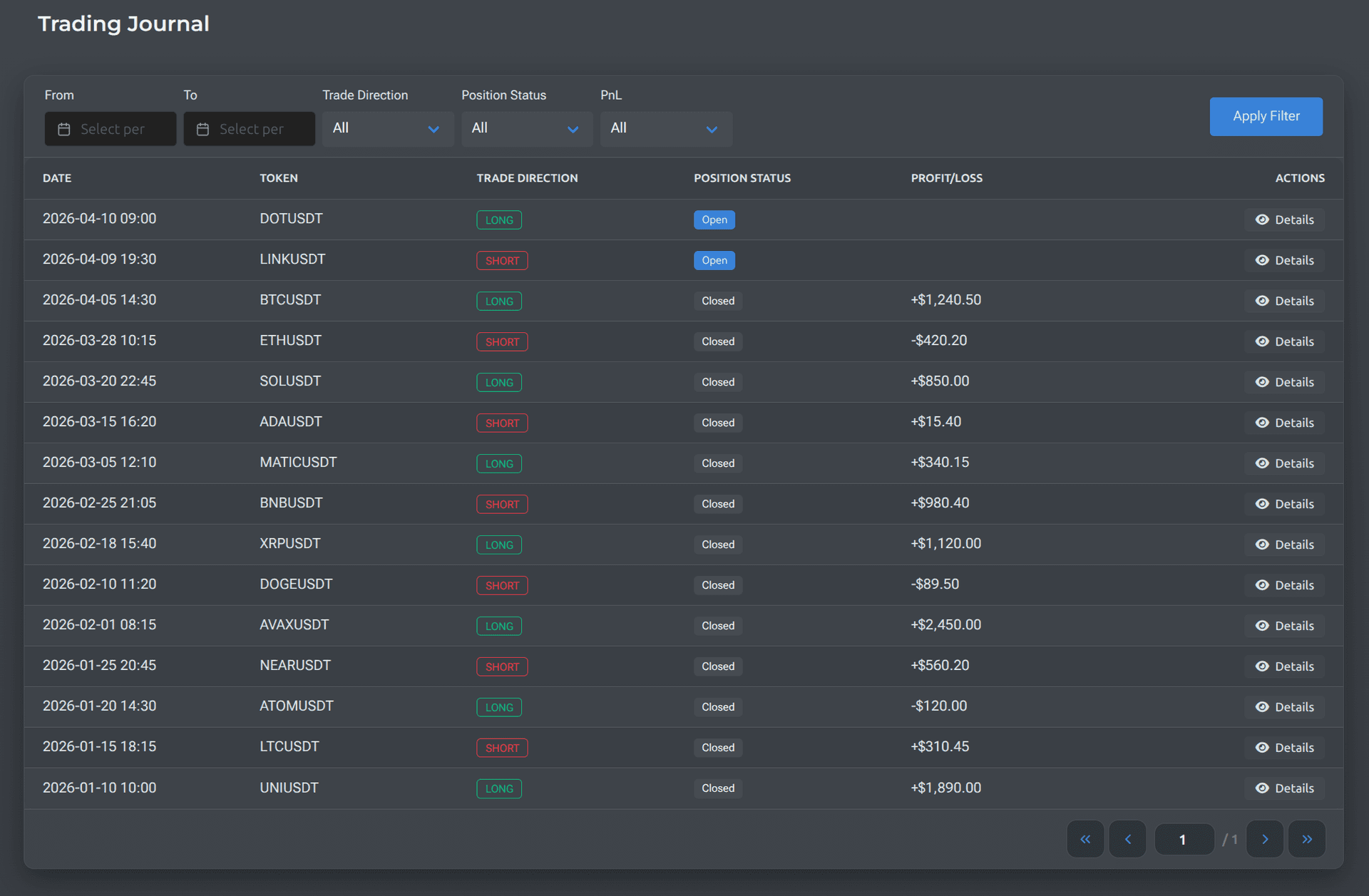This screenshot has height=896, width=1369.
Task: Click the SHORT badge on LTCUSDT row
Action: (503, 748)
